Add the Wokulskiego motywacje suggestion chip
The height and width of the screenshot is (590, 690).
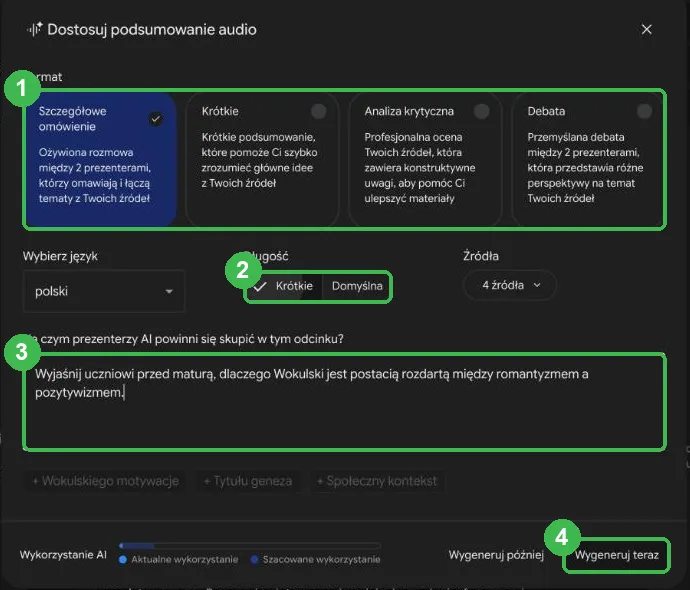[105, 481]
